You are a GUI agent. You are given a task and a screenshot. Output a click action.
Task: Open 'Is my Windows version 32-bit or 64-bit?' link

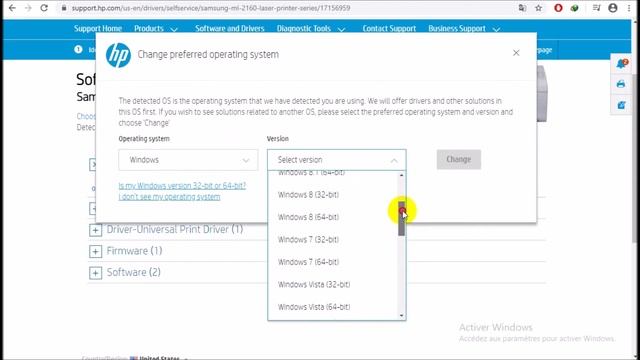(182, 186)
